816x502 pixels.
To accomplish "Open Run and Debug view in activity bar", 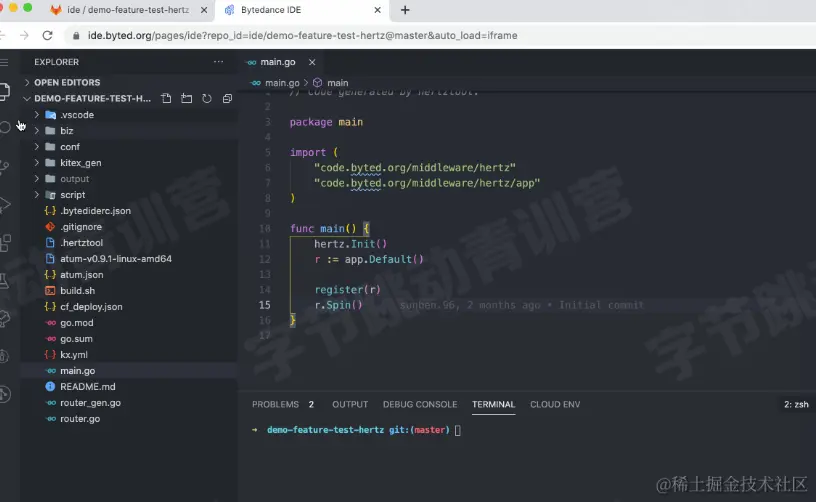I will point(5,204).
